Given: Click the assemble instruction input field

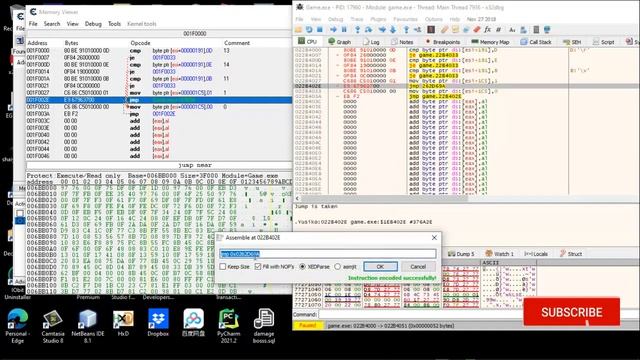Looking at the screenshot, I should coord(327,254).
